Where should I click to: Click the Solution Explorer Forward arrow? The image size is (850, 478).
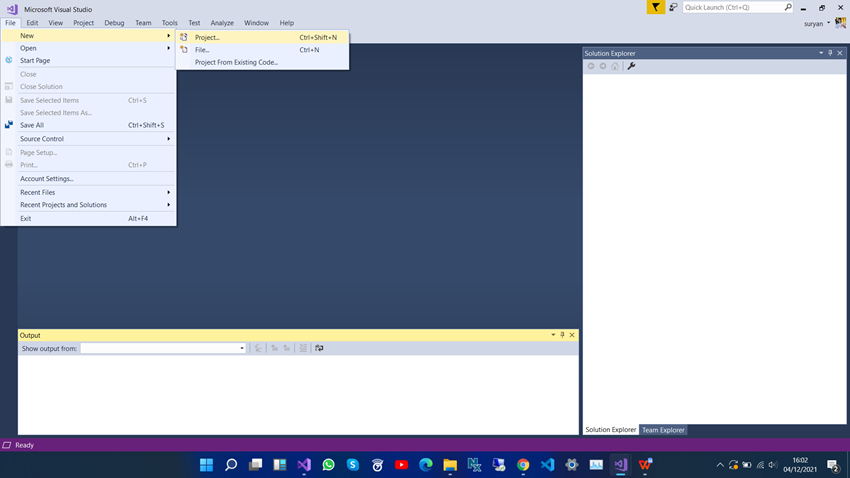pyautogui.click(x=603, y=66)
